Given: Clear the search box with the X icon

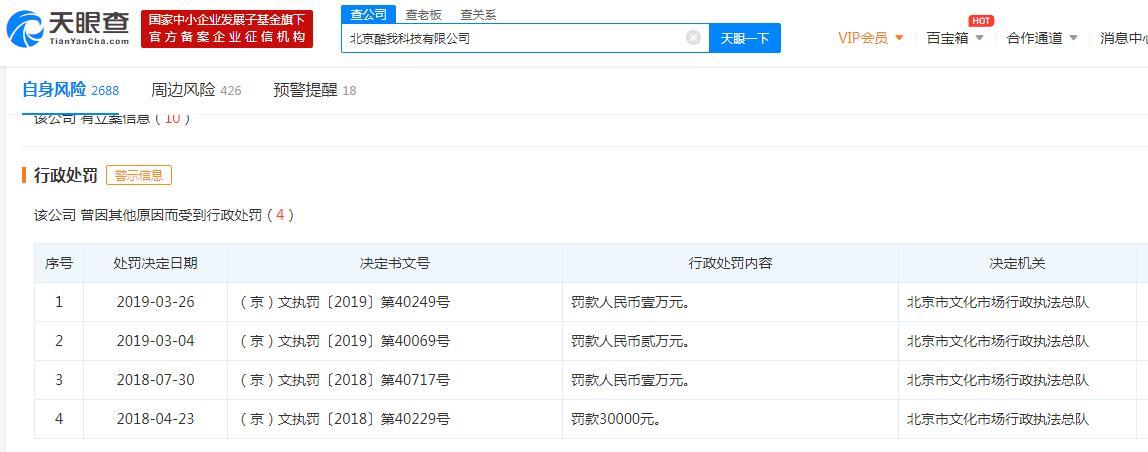Looking at the screenshot, I should pos(693,38).
